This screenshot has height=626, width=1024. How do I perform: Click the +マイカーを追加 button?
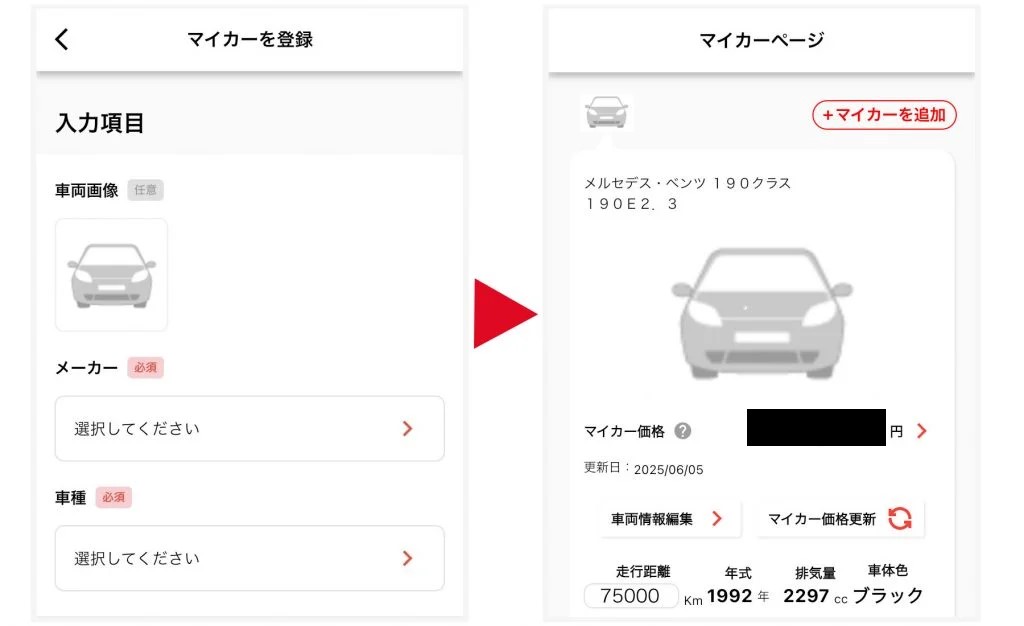coord(884,115)
